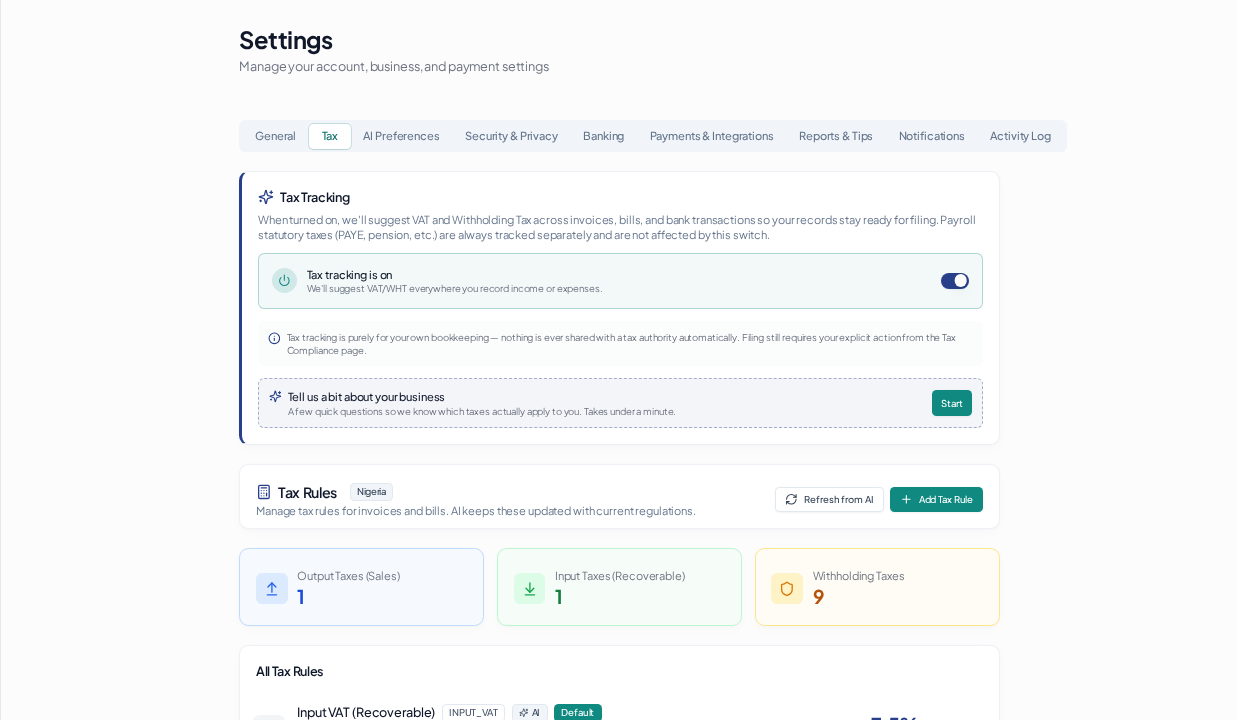
Task: Switch to the AI Preferences tab
Action: [401, 136]
